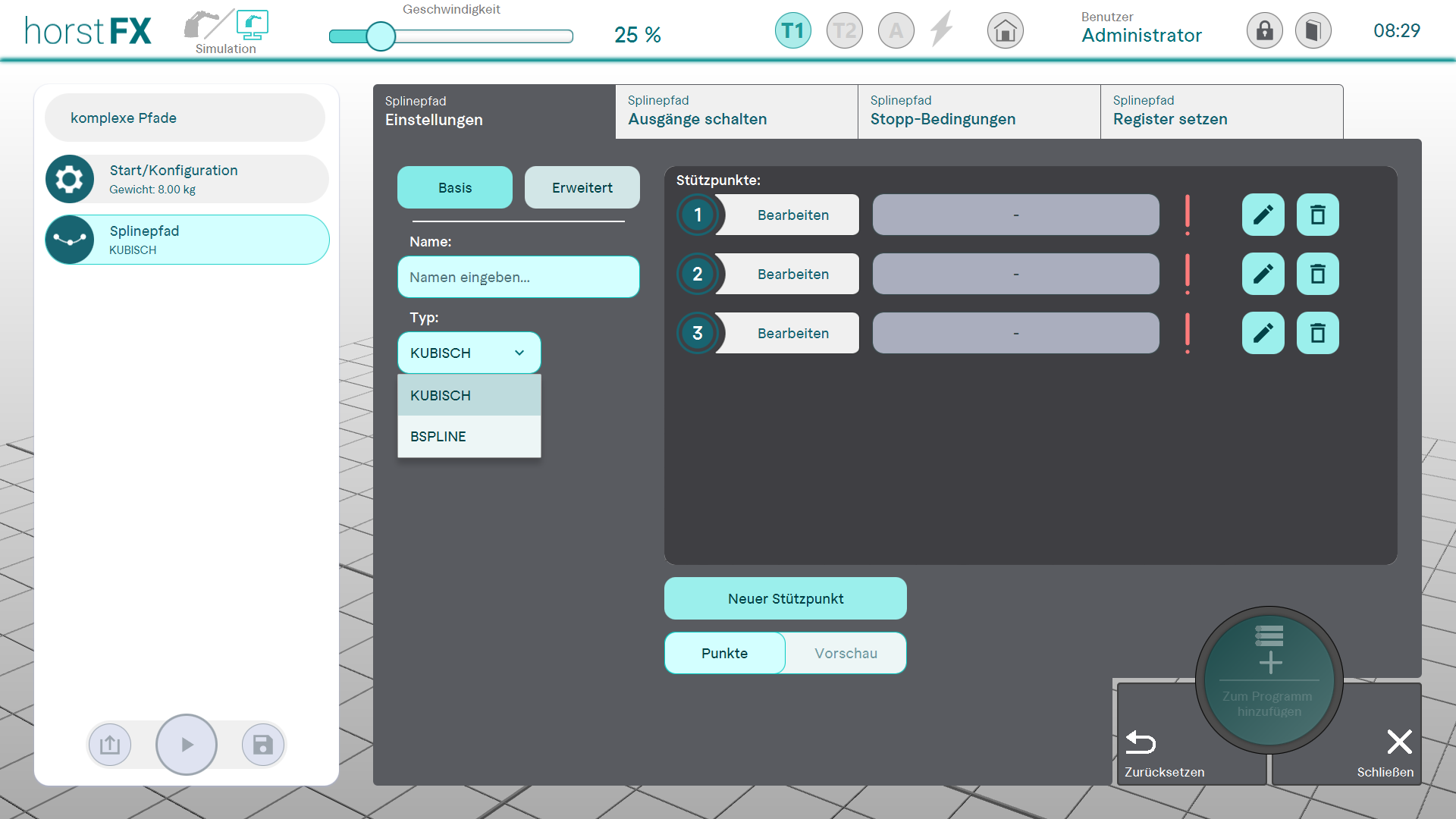Open the manual book icon

coord(1313,31)
